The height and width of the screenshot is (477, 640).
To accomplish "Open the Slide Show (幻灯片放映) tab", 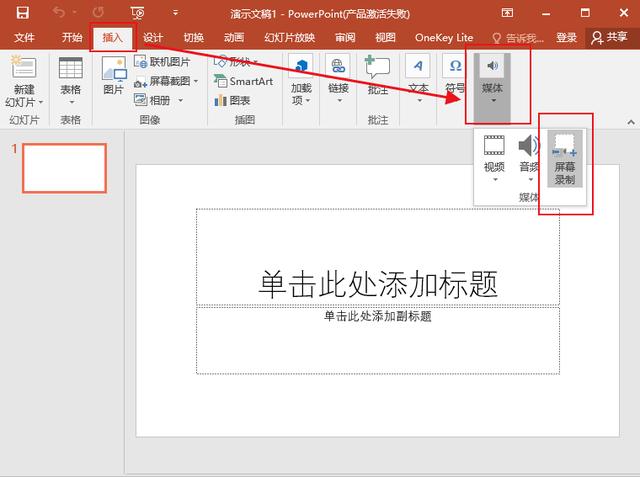I will [289, 37].
